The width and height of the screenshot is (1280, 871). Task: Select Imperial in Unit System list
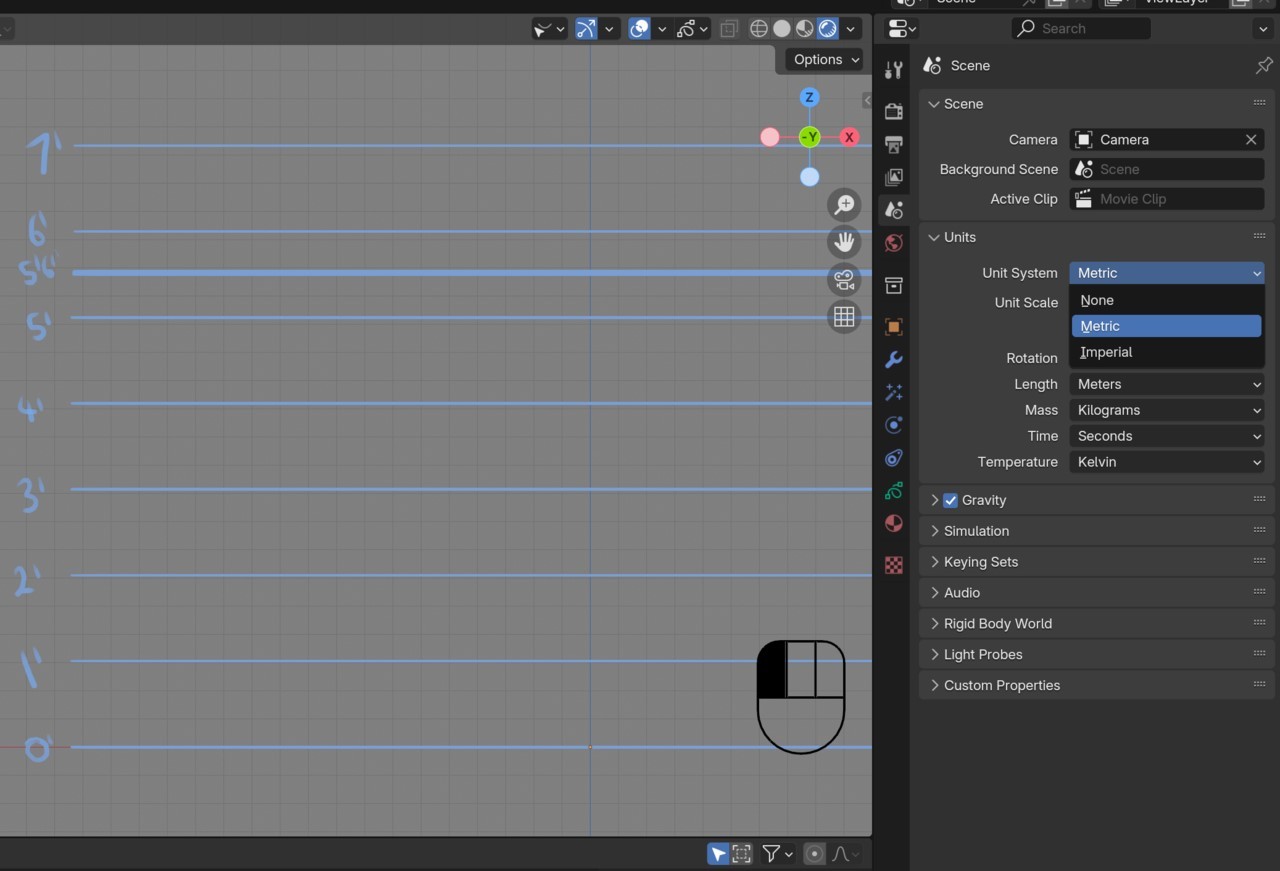tap(1166, 352)
